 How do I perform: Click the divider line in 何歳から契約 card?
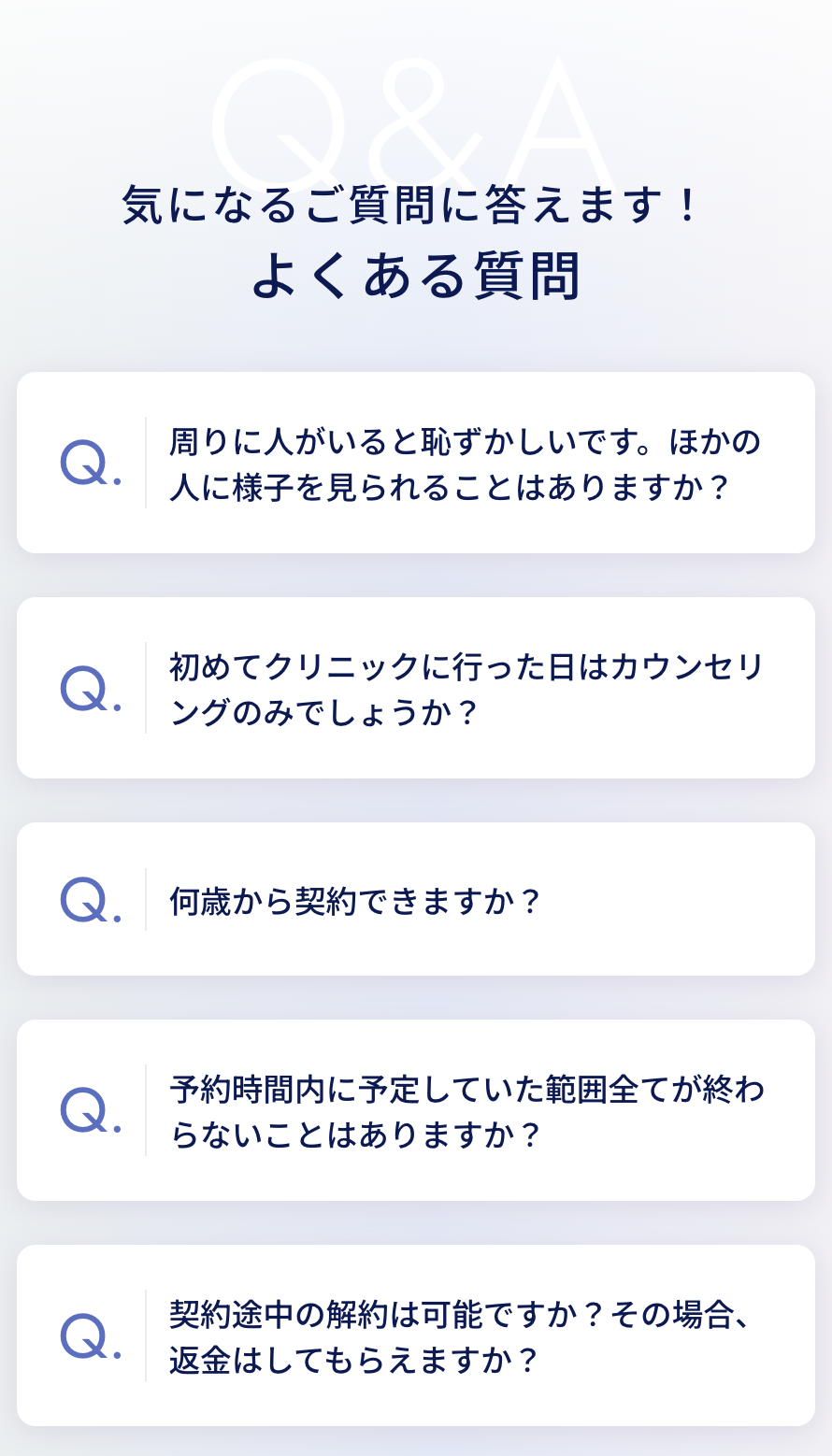pos(146,899)
